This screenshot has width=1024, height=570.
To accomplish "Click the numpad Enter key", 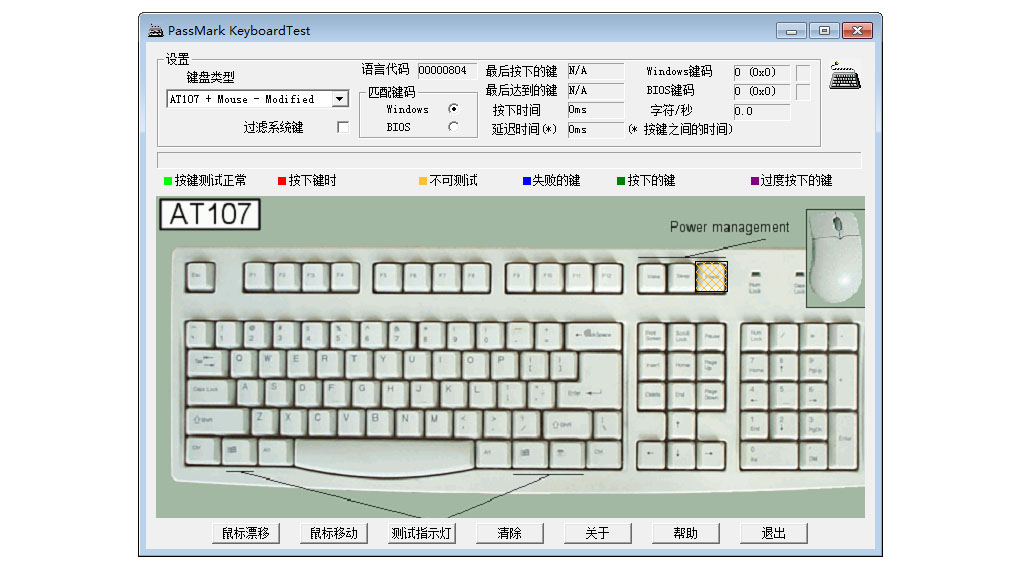I will click(x=845, y=440).
